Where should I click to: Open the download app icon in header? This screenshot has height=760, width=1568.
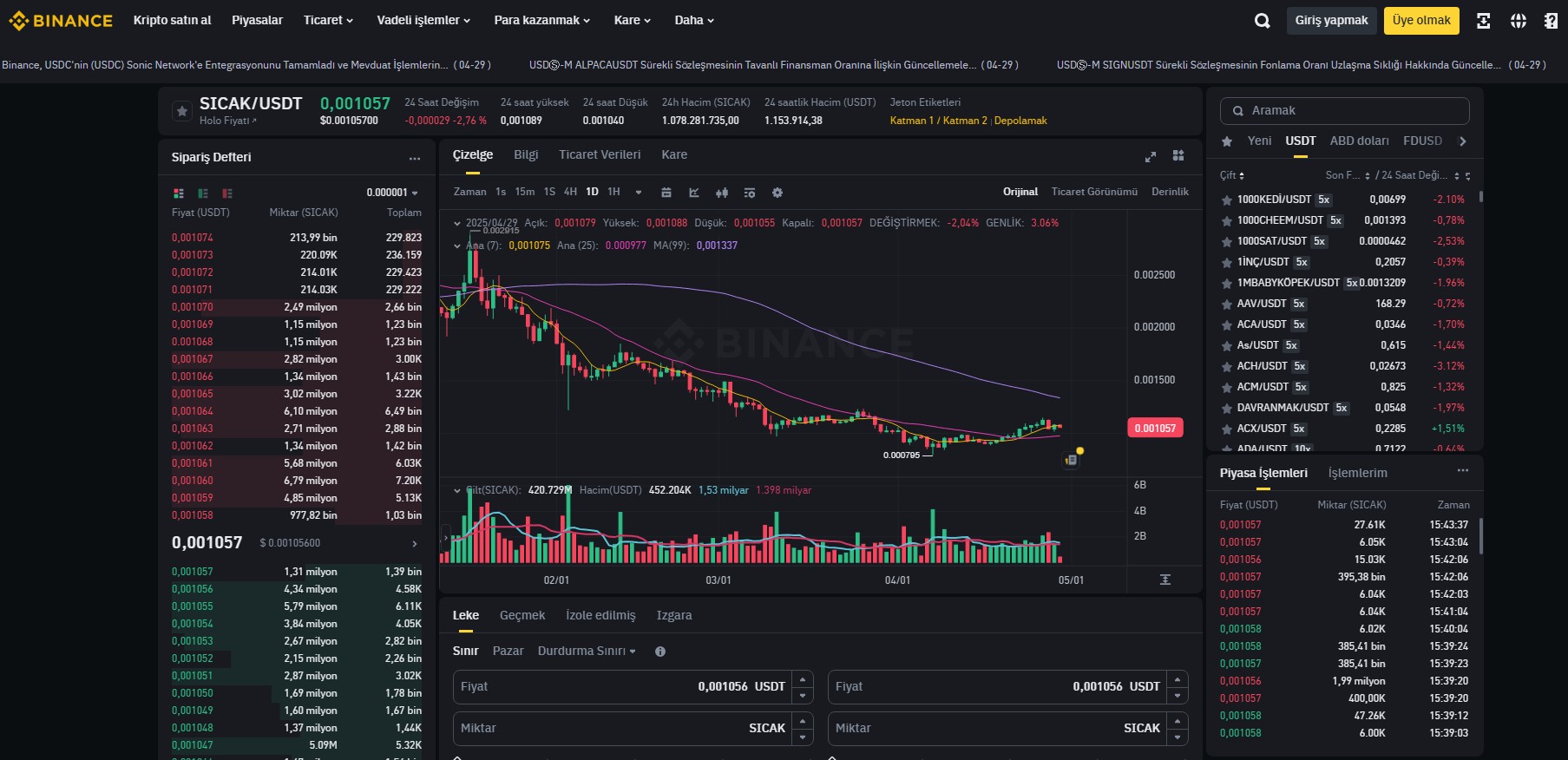click(1484, 21)
